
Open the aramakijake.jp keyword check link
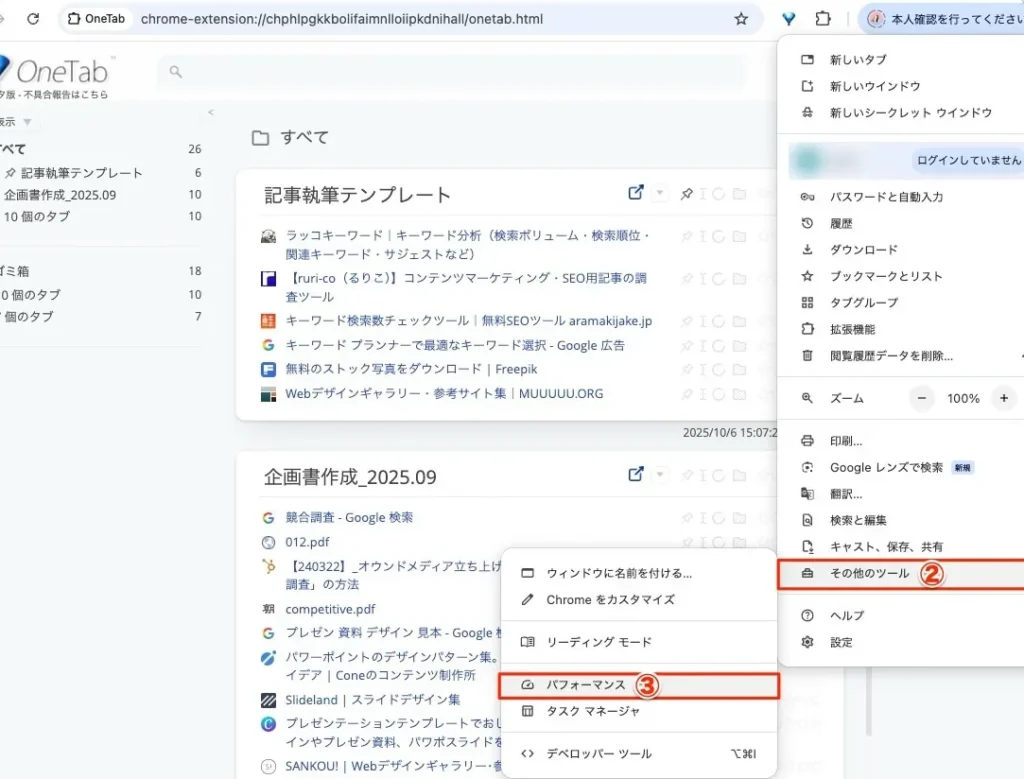(x=468, y=321)
